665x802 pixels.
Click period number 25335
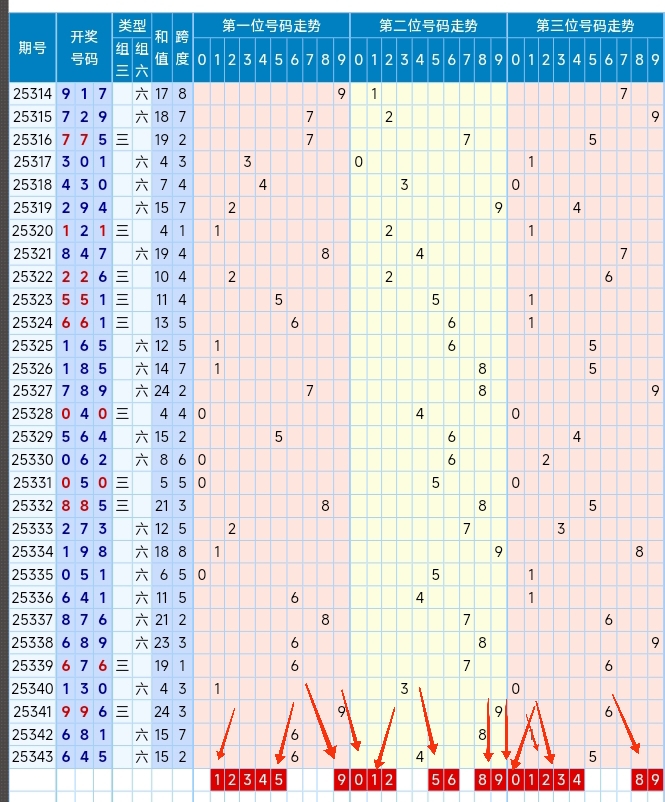(x=33, y=575)
